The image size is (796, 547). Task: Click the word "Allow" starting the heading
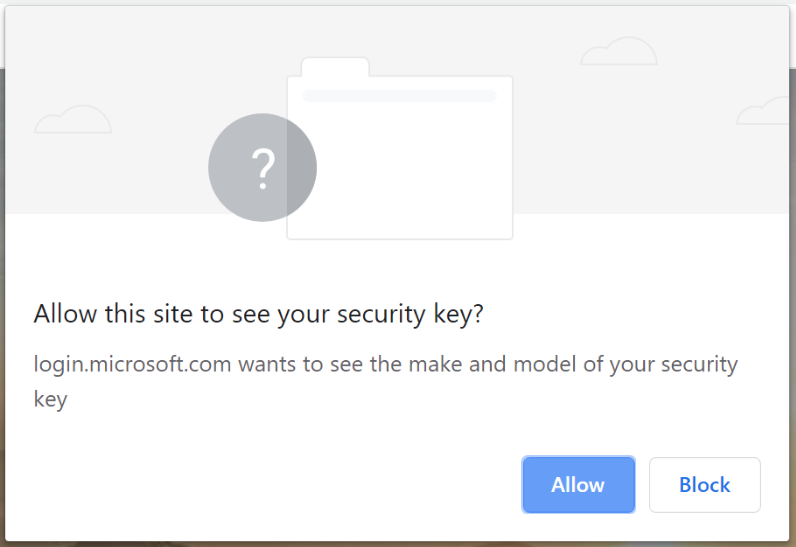pyautogui.click(x=61, y=314)
